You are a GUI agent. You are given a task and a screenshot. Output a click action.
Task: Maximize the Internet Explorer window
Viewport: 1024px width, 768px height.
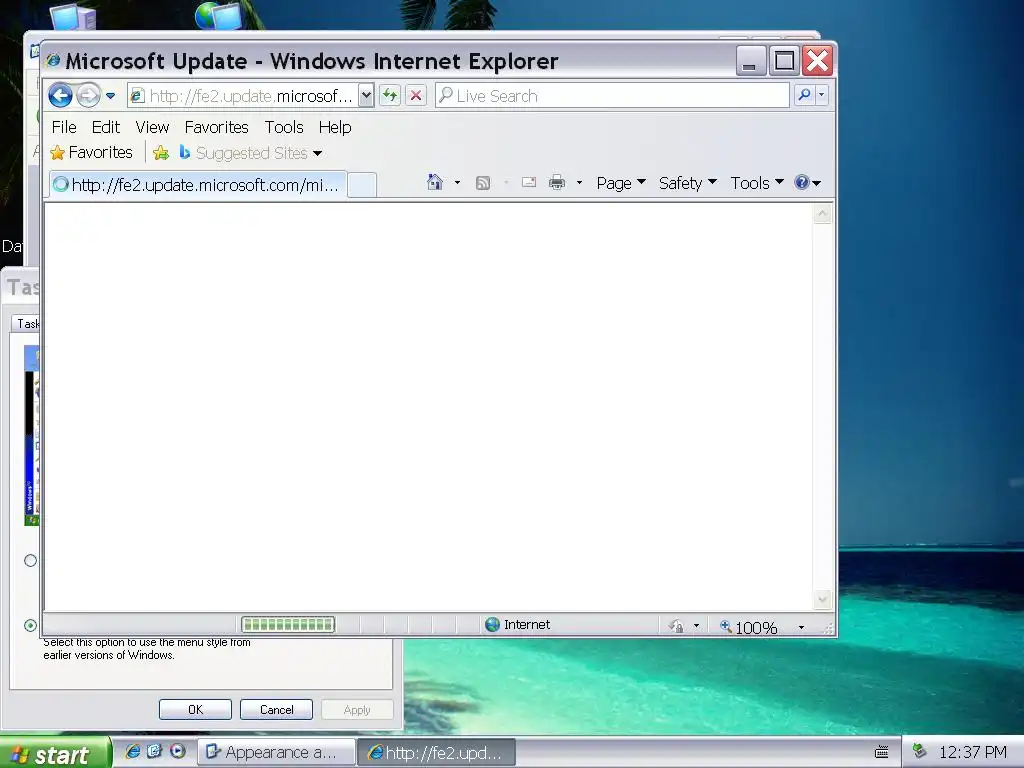[784, 61]
